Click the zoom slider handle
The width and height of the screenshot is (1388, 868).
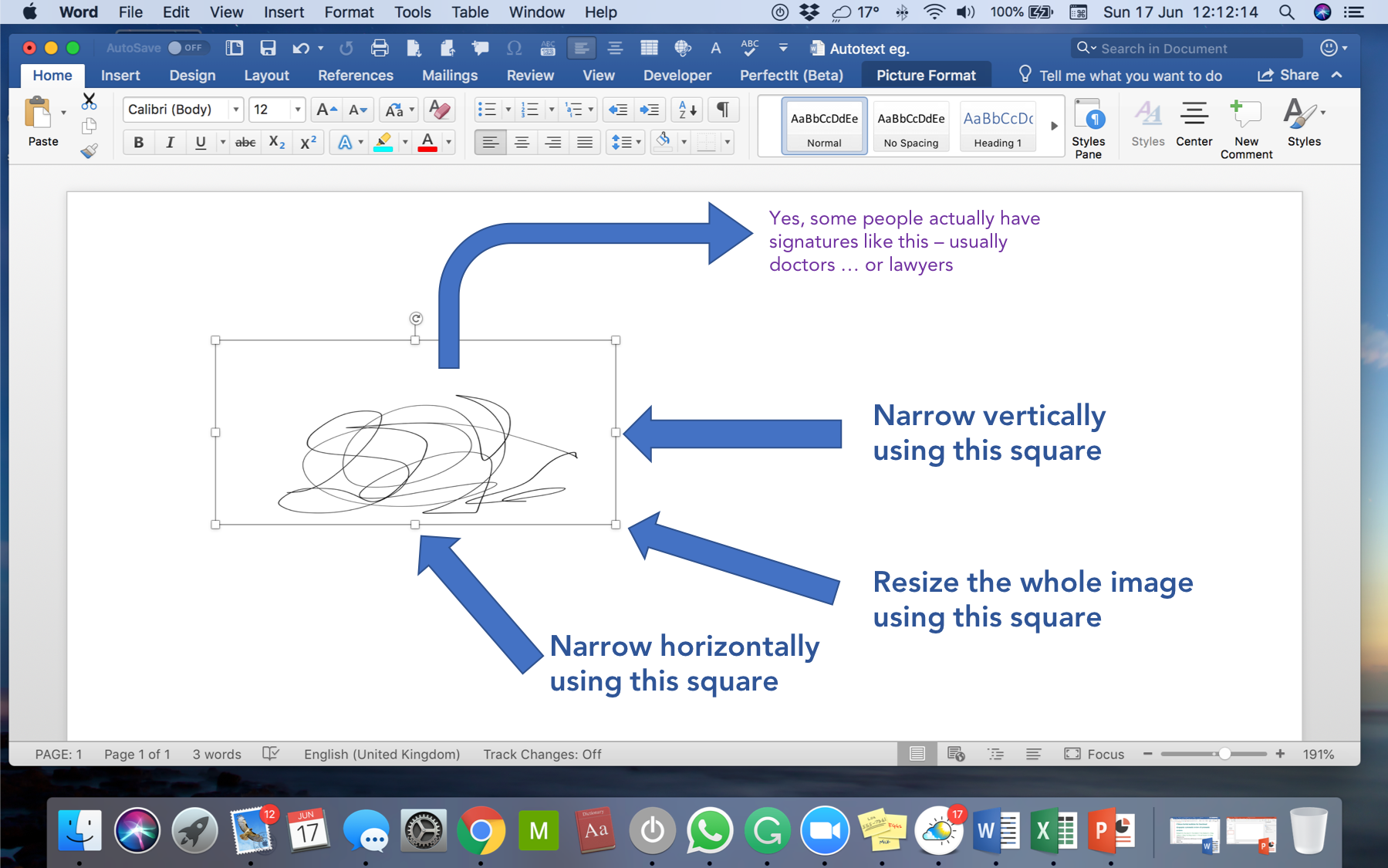pos(1224,754)
